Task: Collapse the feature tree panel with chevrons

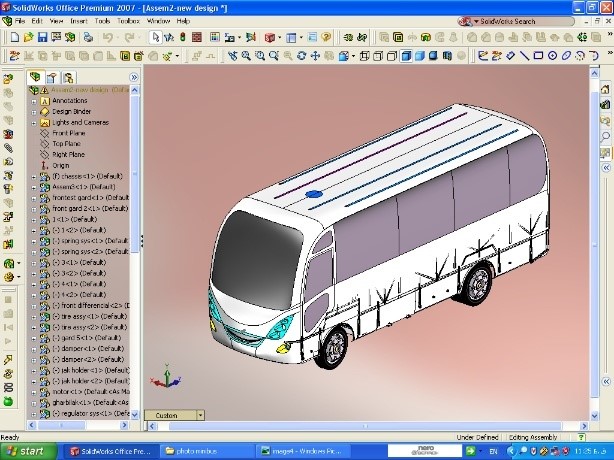Action: click(134, 76)
